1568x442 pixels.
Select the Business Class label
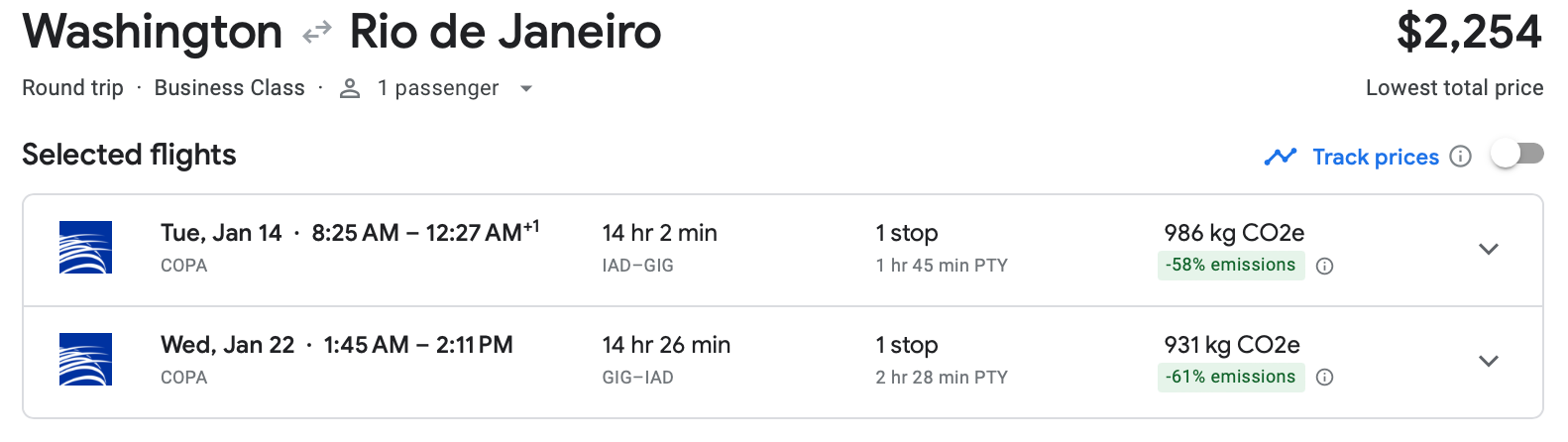(229, 88)
